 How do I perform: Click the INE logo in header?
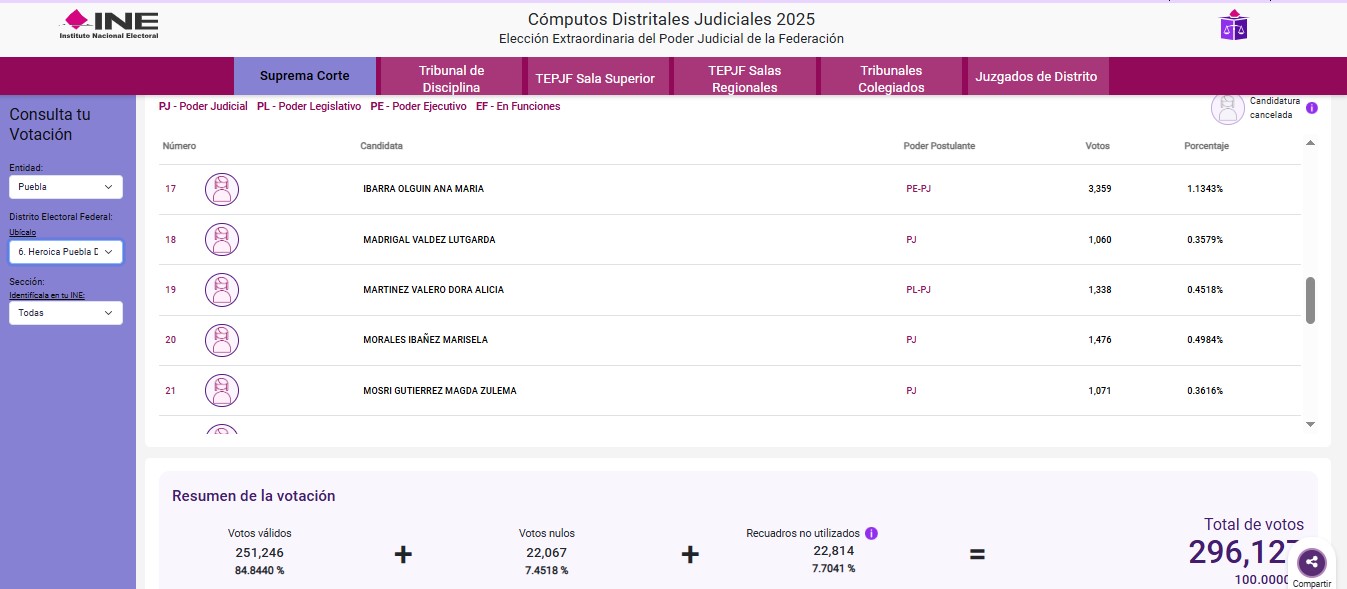tap(109, 24)
